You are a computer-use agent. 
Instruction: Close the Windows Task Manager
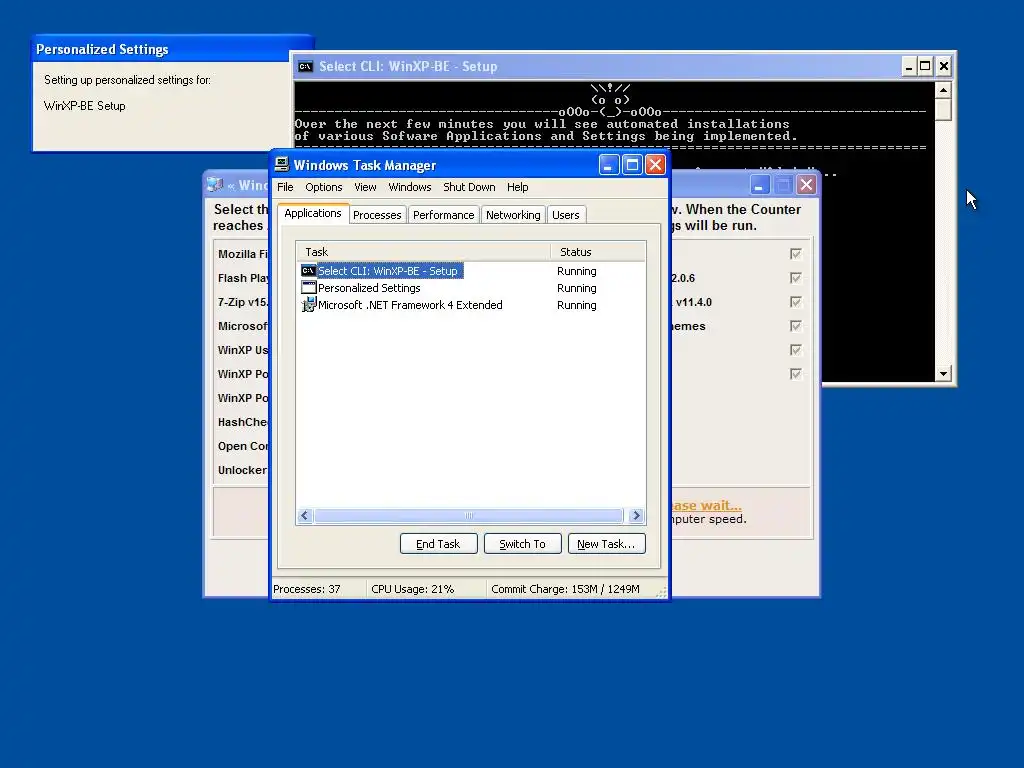[655, 165]
